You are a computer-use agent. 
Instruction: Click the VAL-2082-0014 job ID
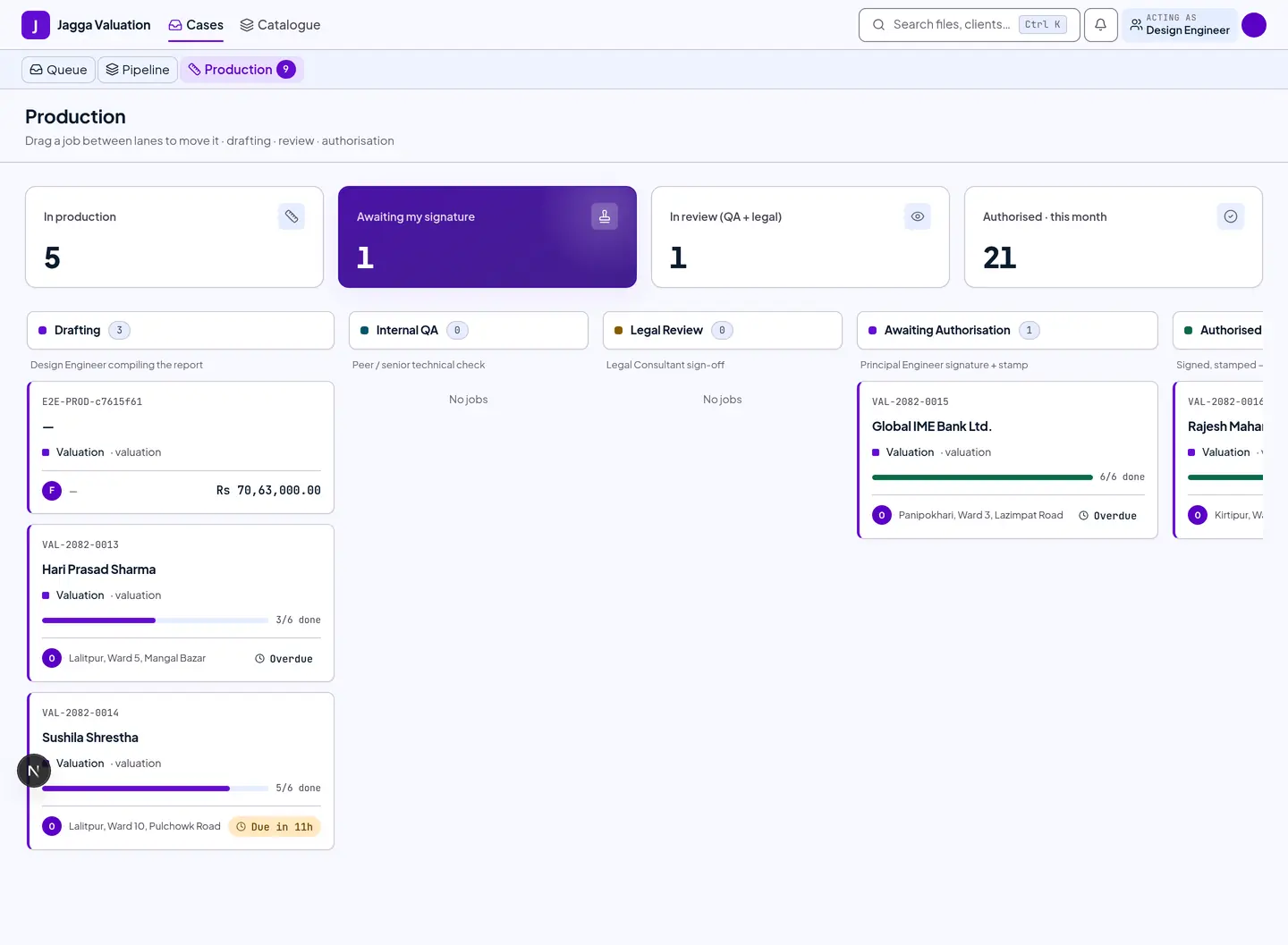80,713
